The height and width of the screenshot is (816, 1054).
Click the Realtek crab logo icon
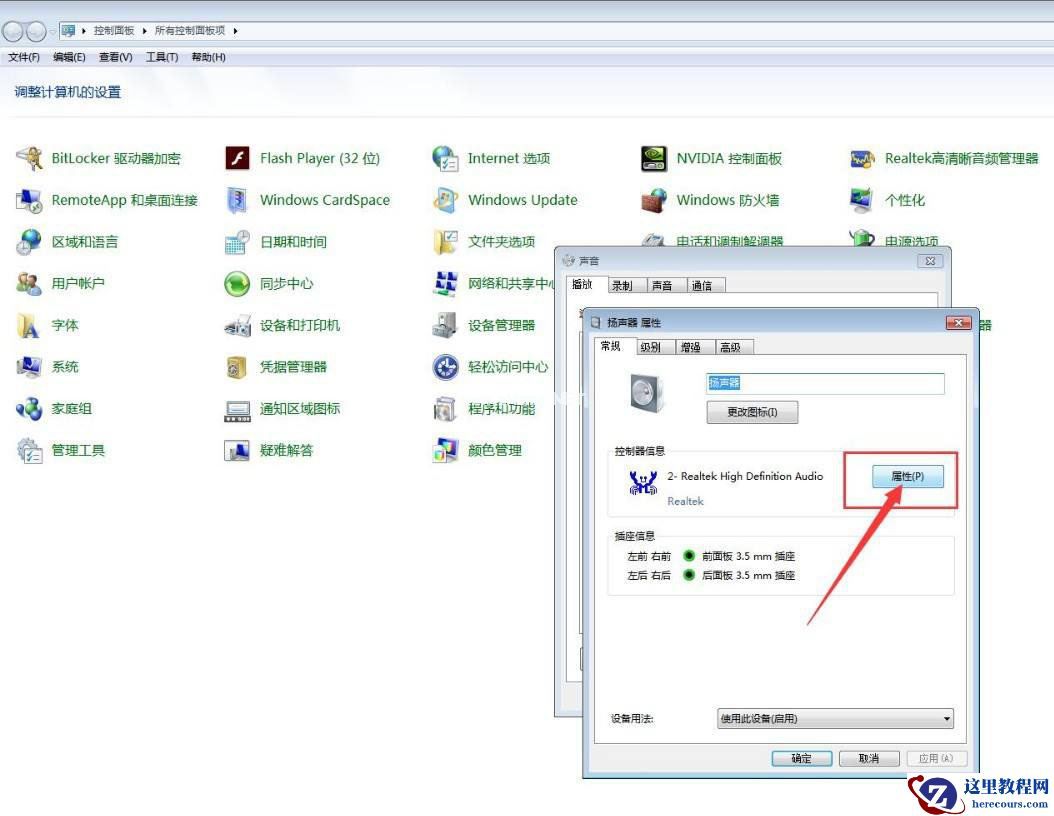[643, 483]
